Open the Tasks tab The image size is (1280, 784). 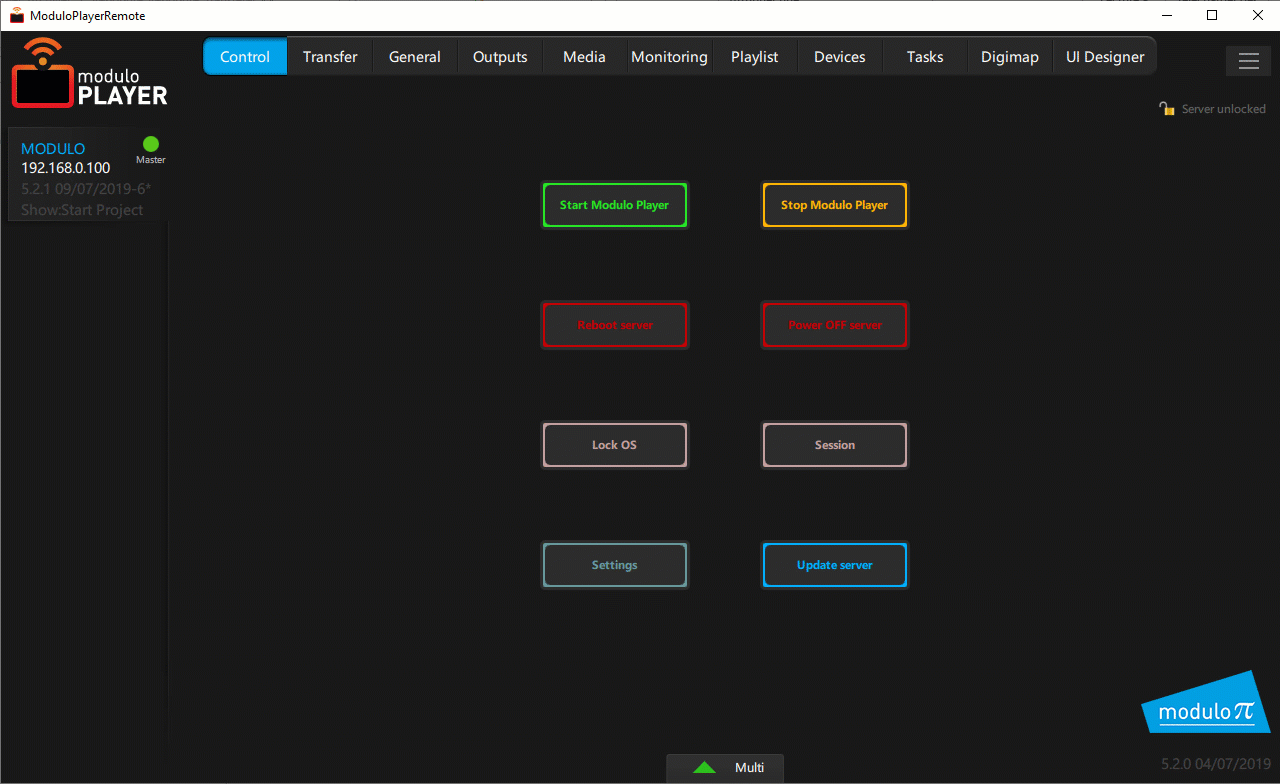tap(925, 57)
